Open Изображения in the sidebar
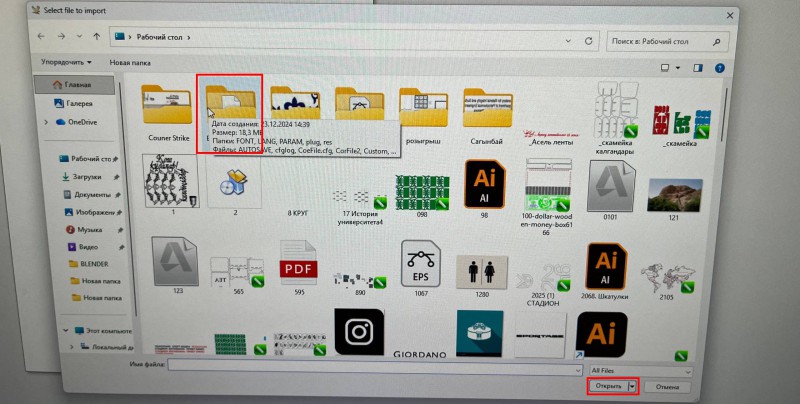800x404 pixels. (x=90, y=212)
